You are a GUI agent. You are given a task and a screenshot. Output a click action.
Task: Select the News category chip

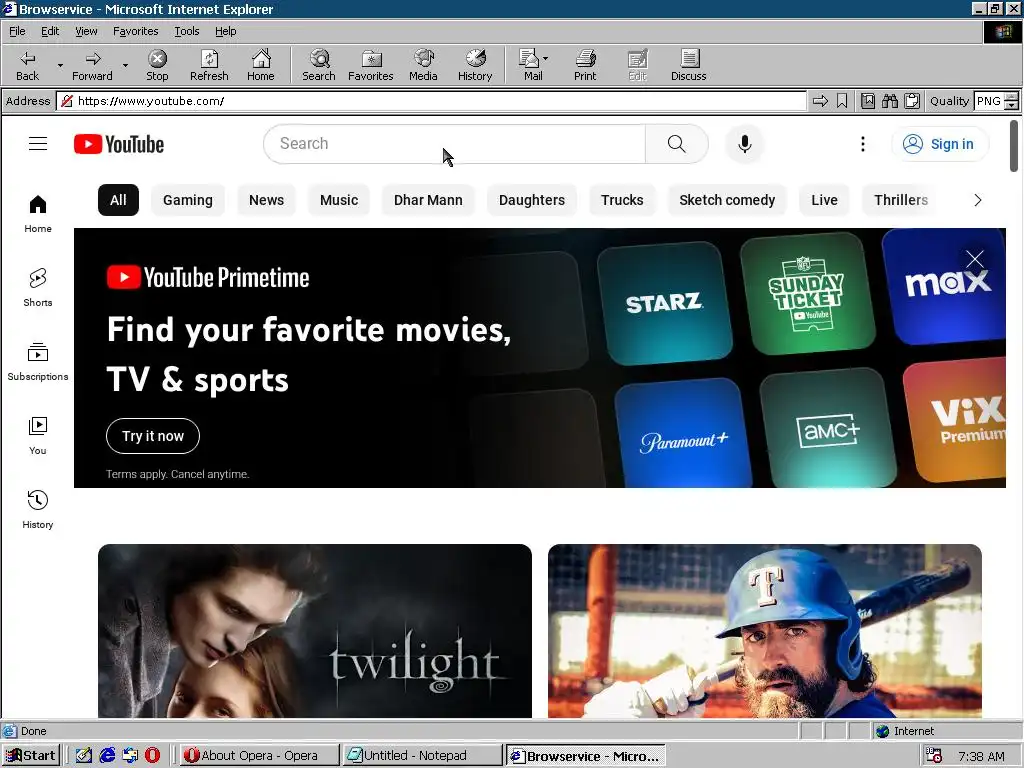(x=266, y=200)
